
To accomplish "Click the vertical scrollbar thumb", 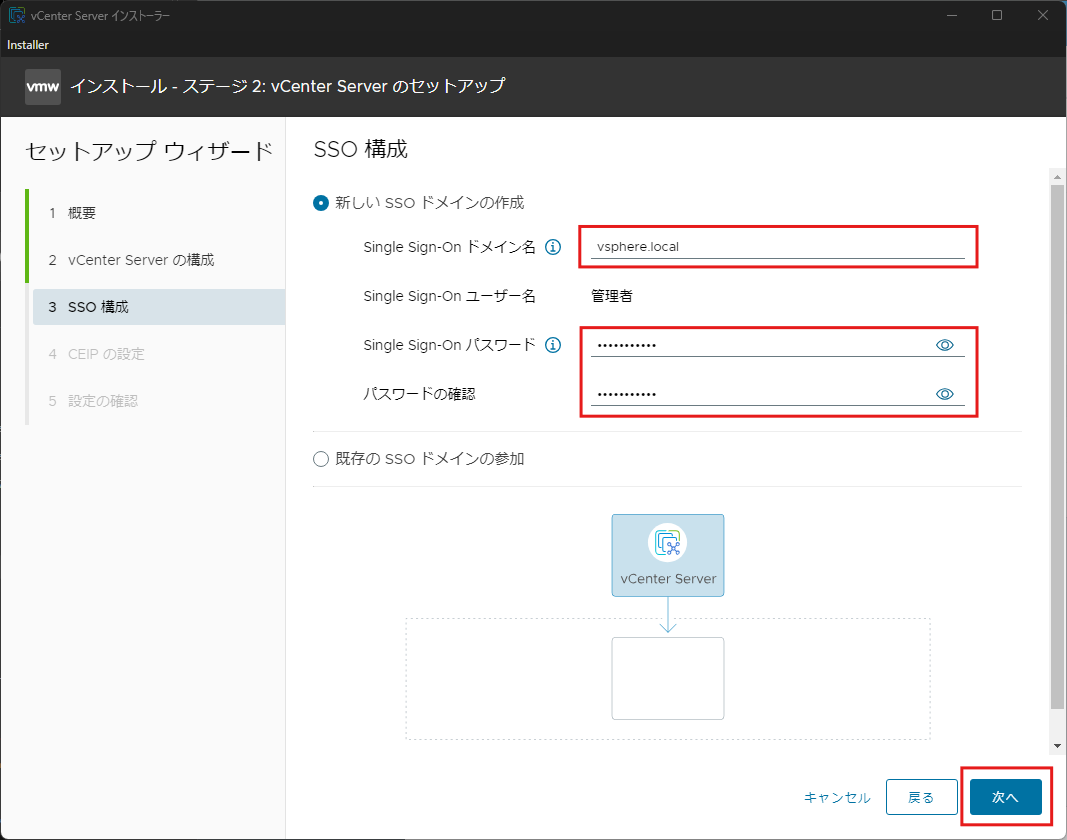I will pyautogui.click(x=1057, y=448).
